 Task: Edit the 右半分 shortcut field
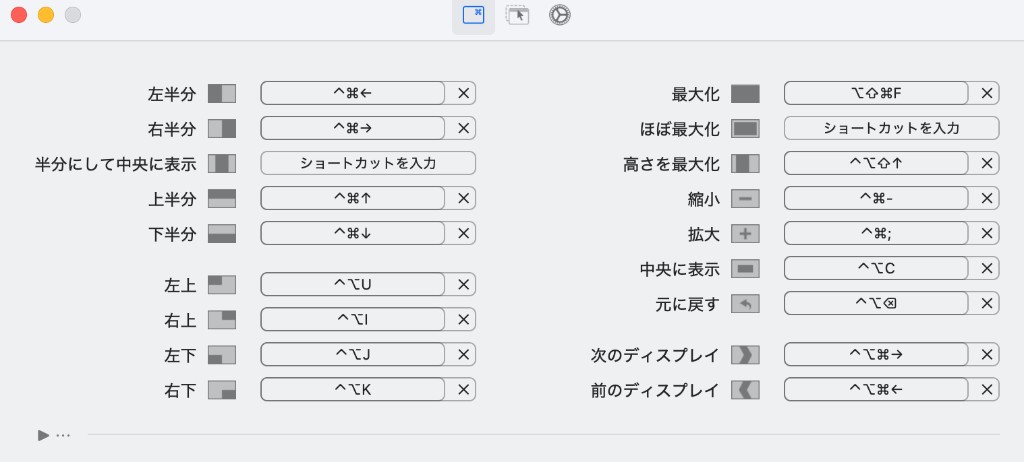click(353, 128)
